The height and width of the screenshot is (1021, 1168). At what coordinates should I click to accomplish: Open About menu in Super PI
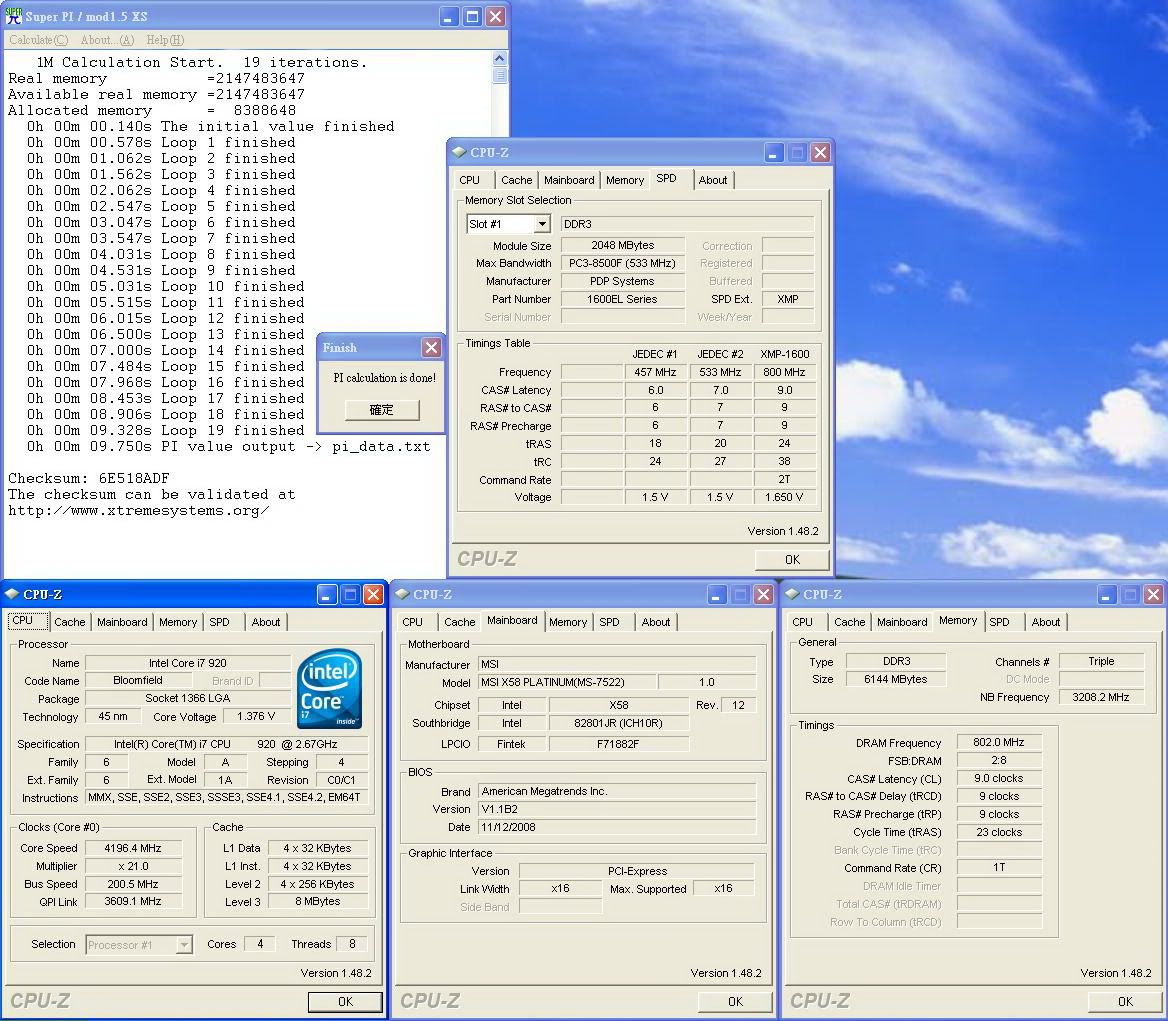pos(107,39)
